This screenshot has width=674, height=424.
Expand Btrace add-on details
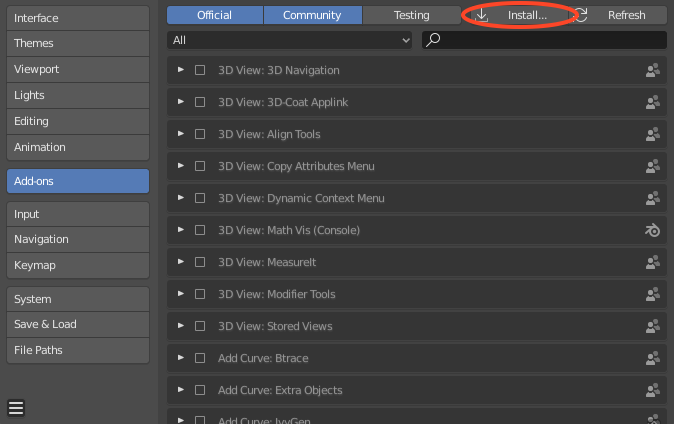pos(181,358)
